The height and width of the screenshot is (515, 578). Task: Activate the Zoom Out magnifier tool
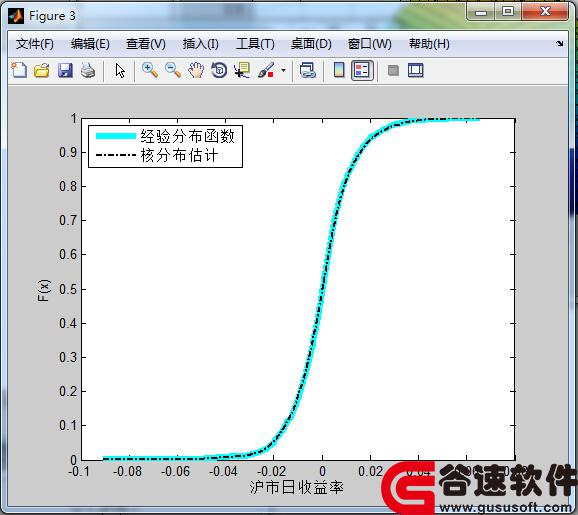point(173,70)
